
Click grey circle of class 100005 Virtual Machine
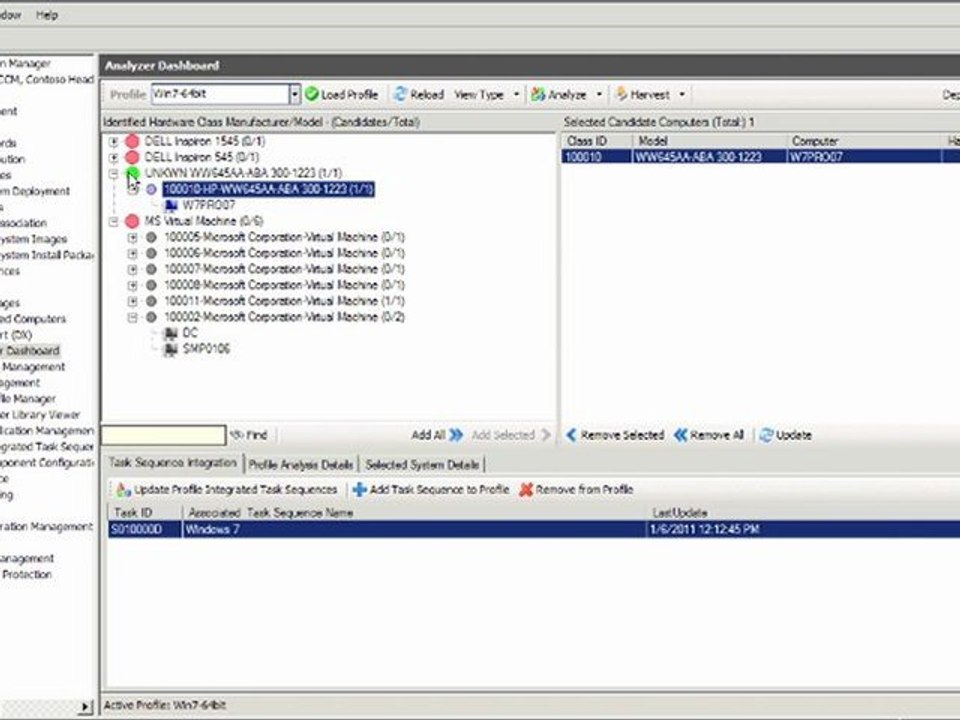click(x=151, y=237)
